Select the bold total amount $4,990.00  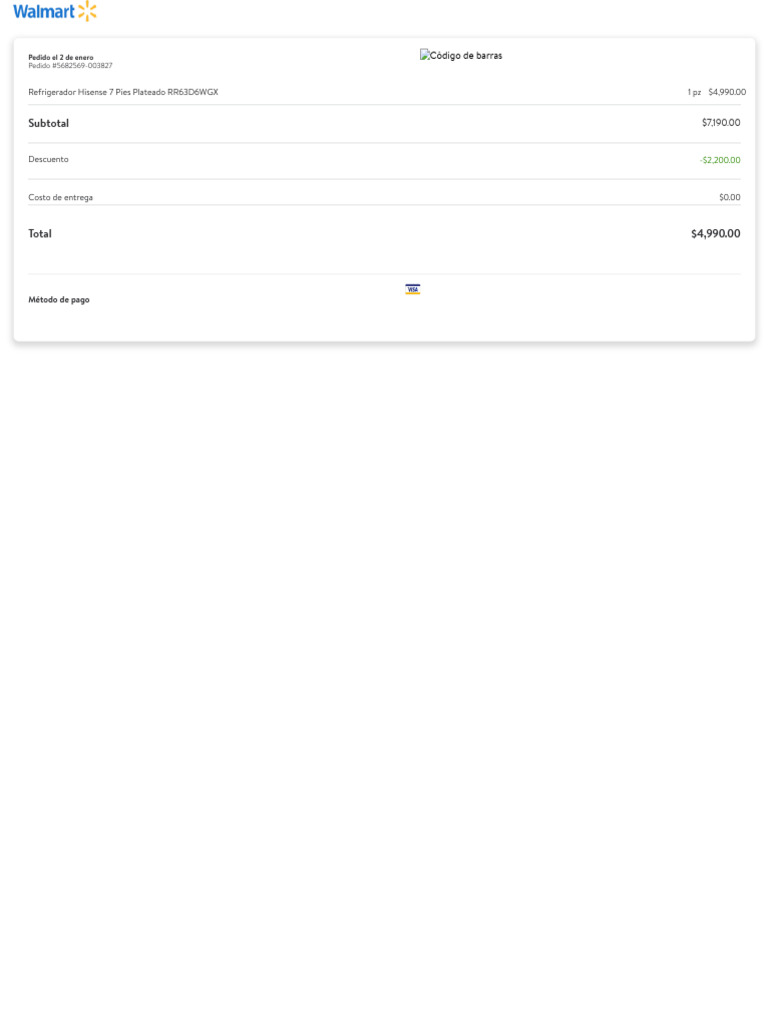coord(715,234)
